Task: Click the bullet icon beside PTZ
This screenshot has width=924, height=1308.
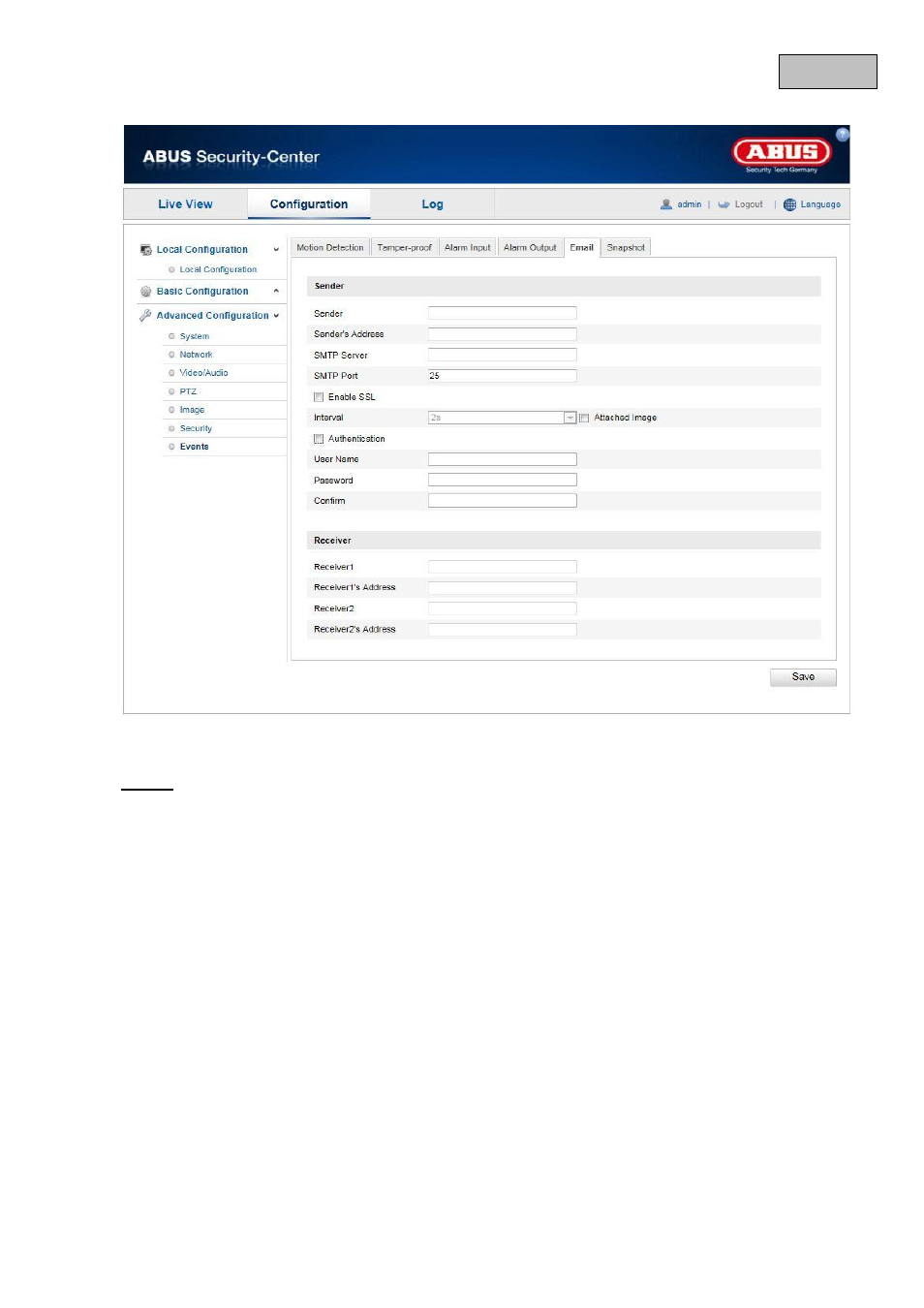Action: 171,391
